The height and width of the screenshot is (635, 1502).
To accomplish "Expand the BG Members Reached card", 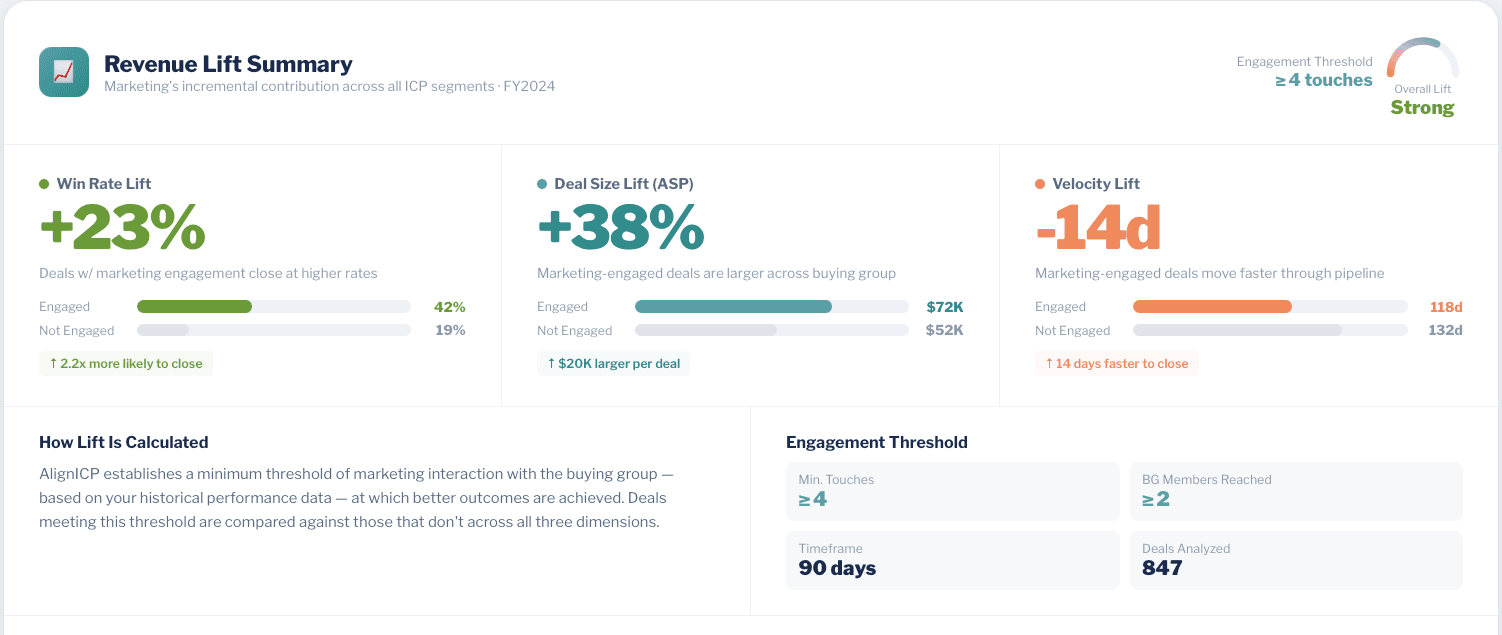I will pyautogui.click(x=1296, y=491).
